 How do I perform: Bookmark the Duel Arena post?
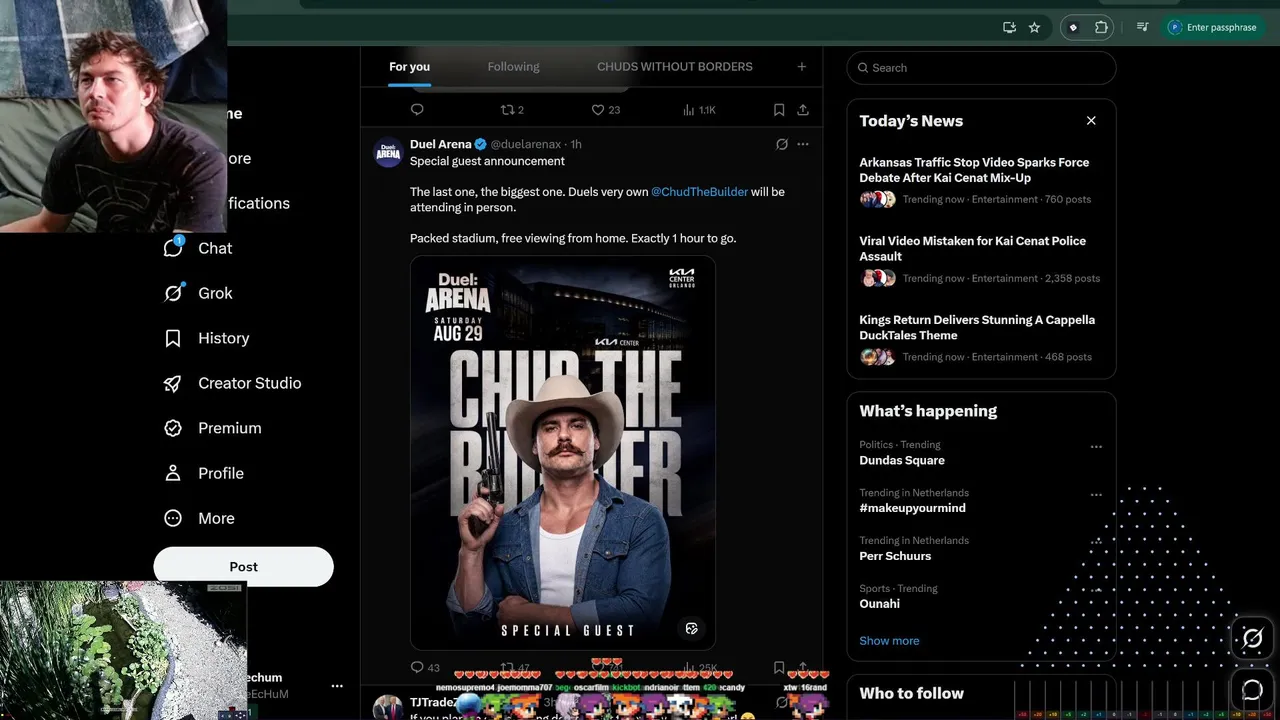[779, 668]
